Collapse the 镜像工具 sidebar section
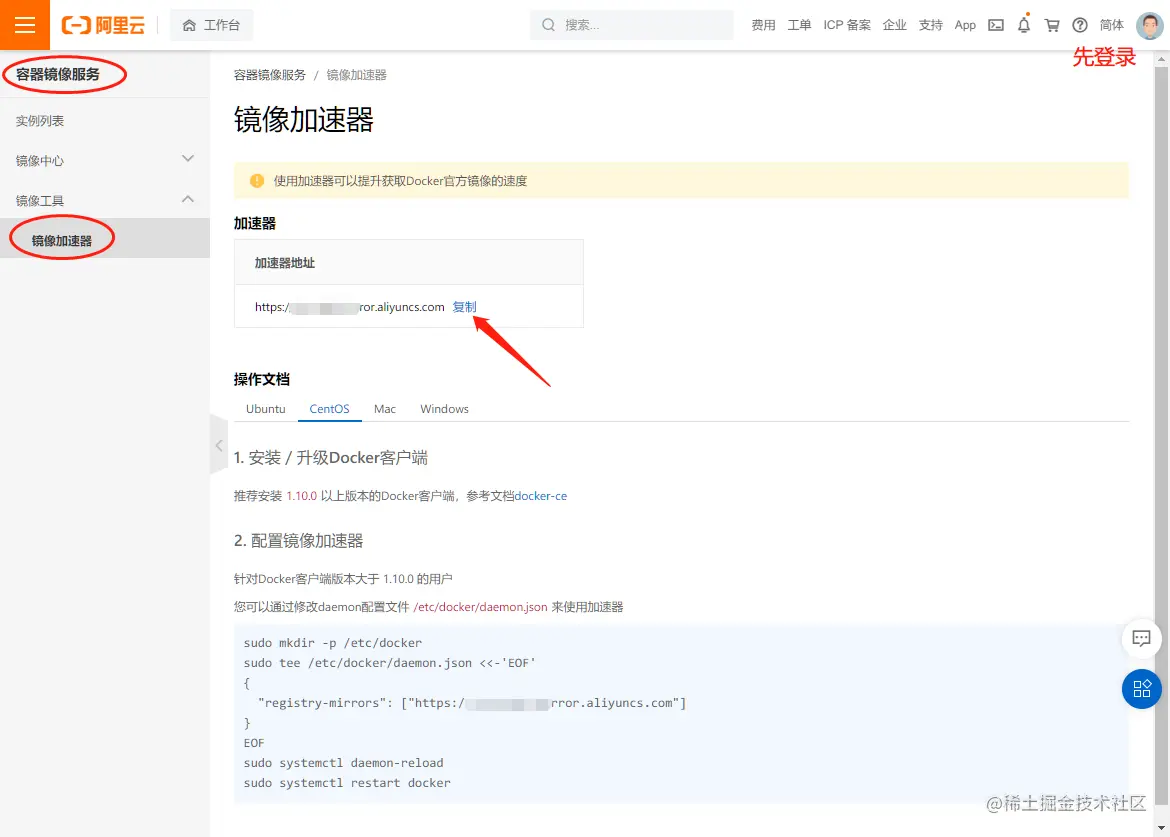The width and height of the screenshot is (1170, 837). coord(104,200)
